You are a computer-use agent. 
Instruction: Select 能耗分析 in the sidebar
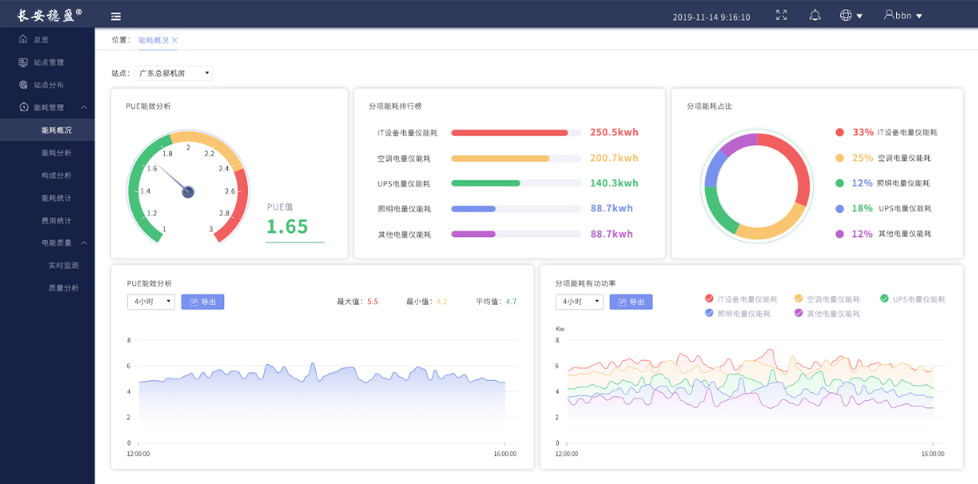(56, 153)
